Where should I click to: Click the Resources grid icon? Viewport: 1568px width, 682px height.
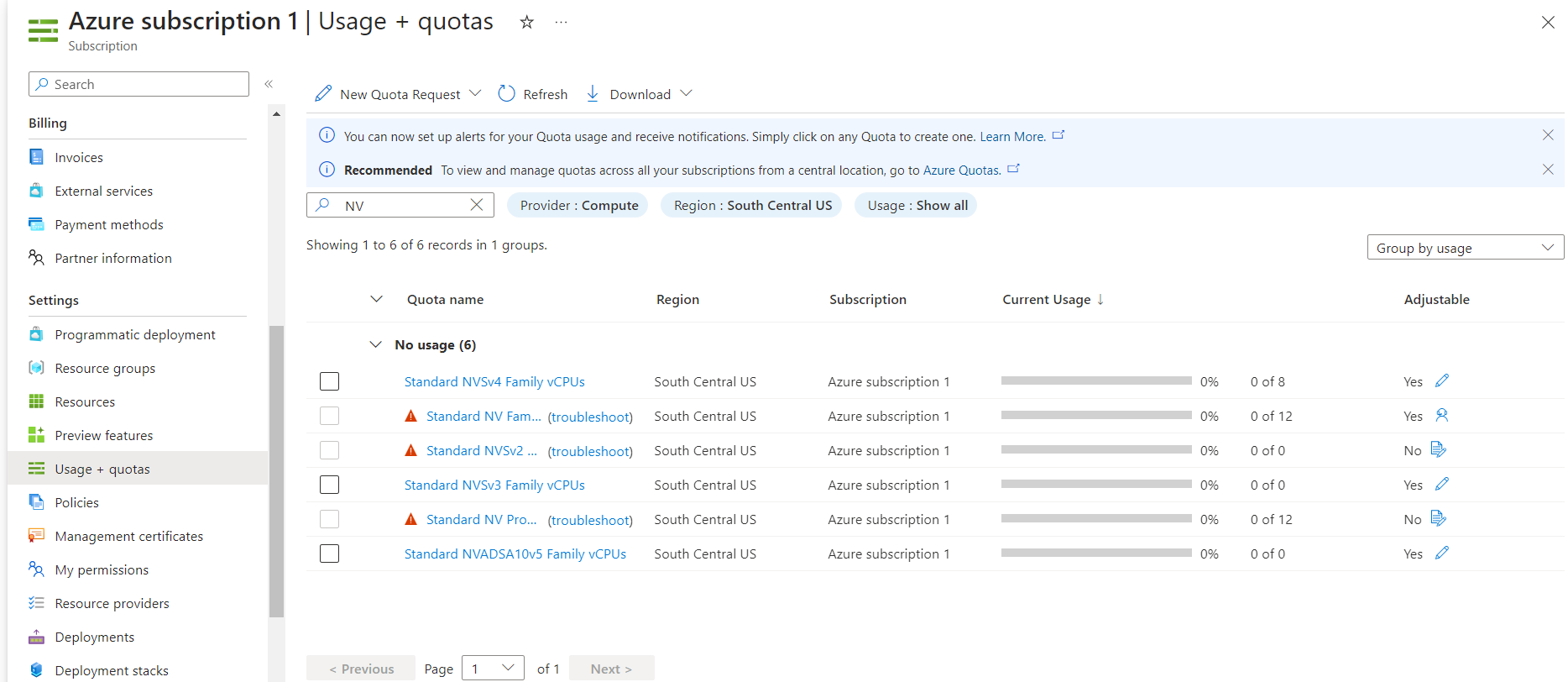pos(36,401)
